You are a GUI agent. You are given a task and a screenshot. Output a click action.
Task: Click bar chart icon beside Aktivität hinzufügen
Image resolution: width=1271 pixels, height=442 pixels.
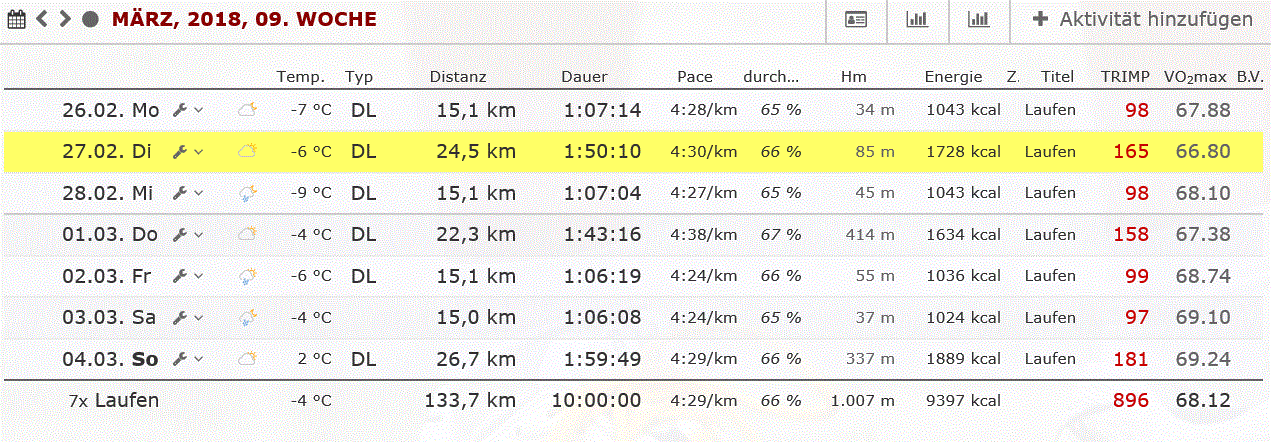click(x=978, y=20)
